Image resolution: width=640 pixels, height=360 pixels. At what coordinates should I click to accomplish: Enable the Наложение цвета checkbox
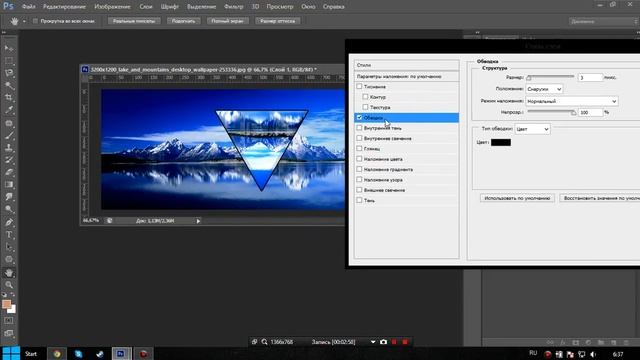[359, 159]
